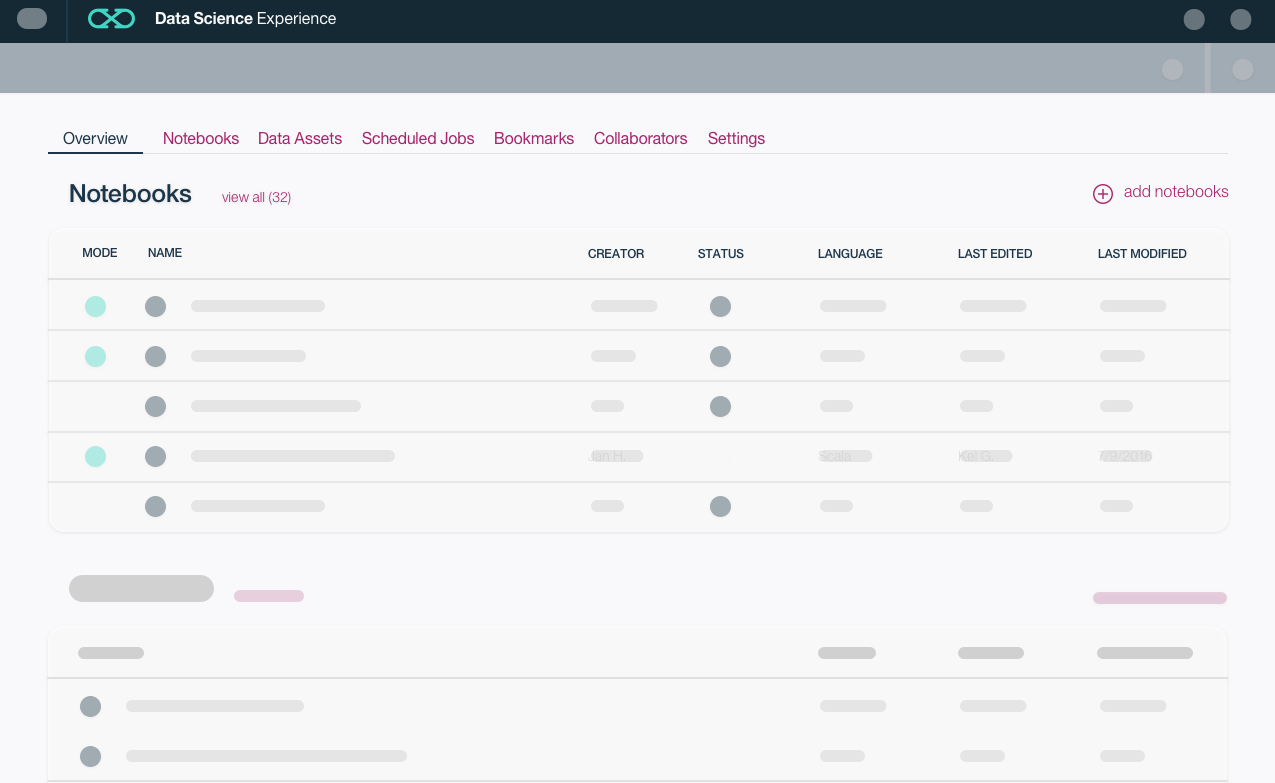Select the Overview tab
The width and height of the screenshot is (1275, 783).
(95, 139)
